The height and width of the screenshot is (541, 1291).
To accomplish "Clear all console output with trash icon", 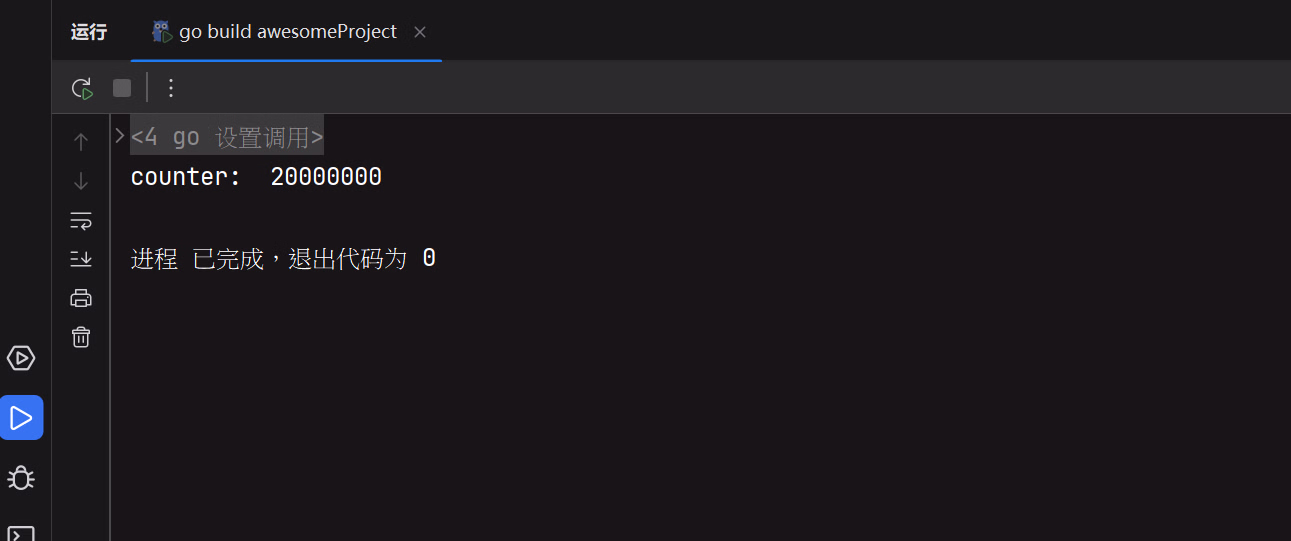I will 81,337.
